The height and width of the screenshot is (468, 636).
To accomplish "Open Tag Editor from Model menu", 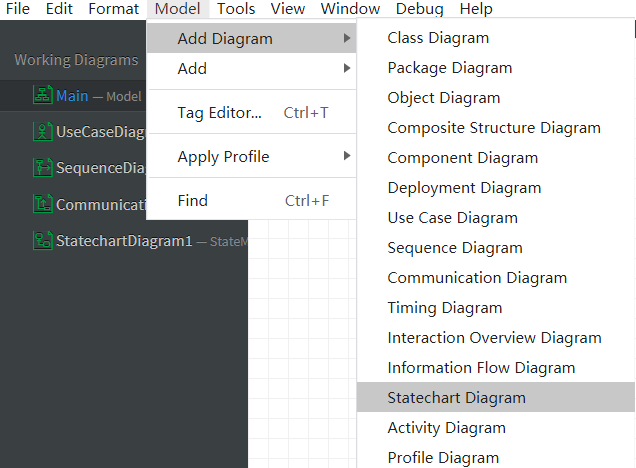I will [251, 112].
